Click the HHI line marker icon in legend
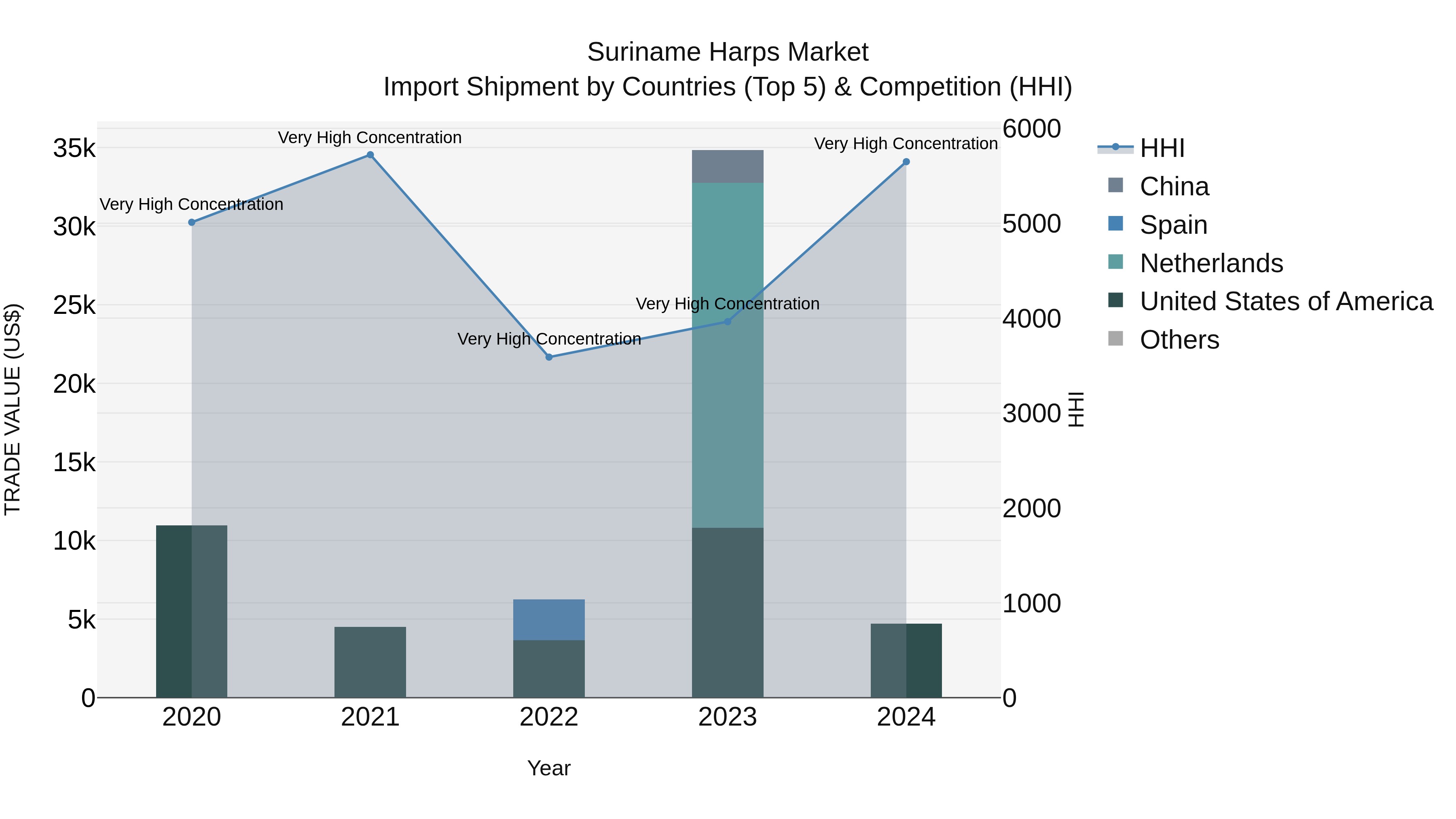 (x=1116, y=147)
